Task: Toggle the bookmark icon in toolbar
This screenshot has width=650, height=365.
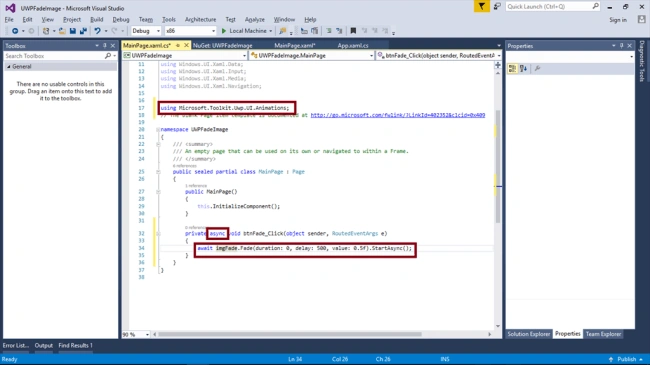Action: tap(353, 31)
